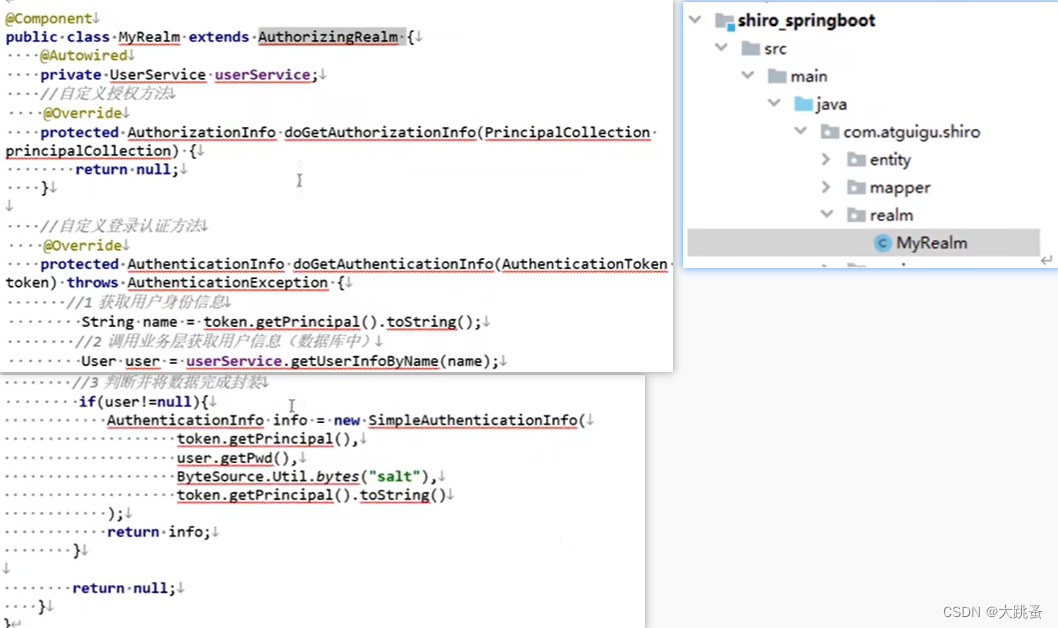Click PrincipalCollection parameter type
Viewport: 1058px width, 628px height.
point(567,132)
